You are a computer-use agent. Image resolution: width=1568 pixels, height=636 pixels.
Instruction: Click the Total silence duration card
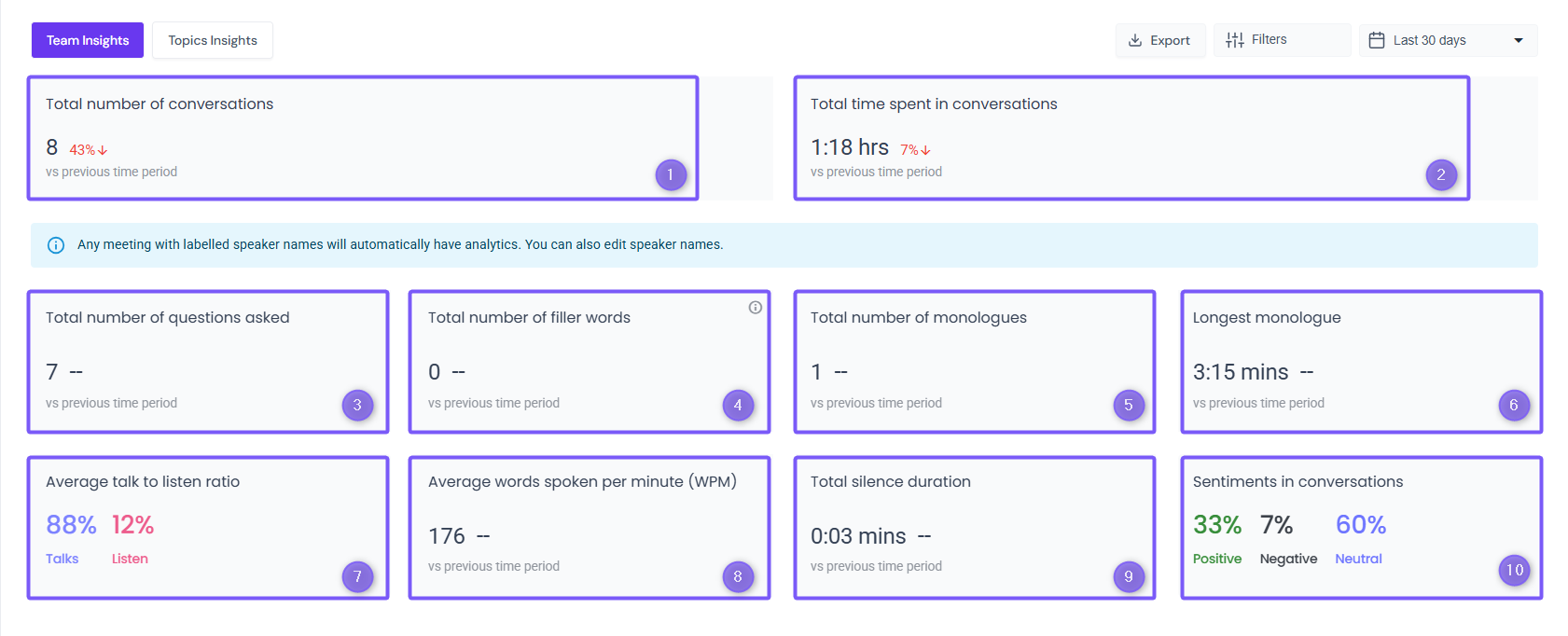(974, 527)
